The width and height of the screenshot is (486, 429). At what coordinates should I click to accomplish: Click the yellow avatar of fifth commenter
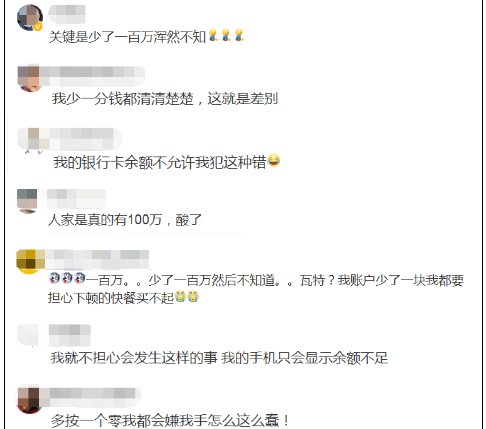30,262
